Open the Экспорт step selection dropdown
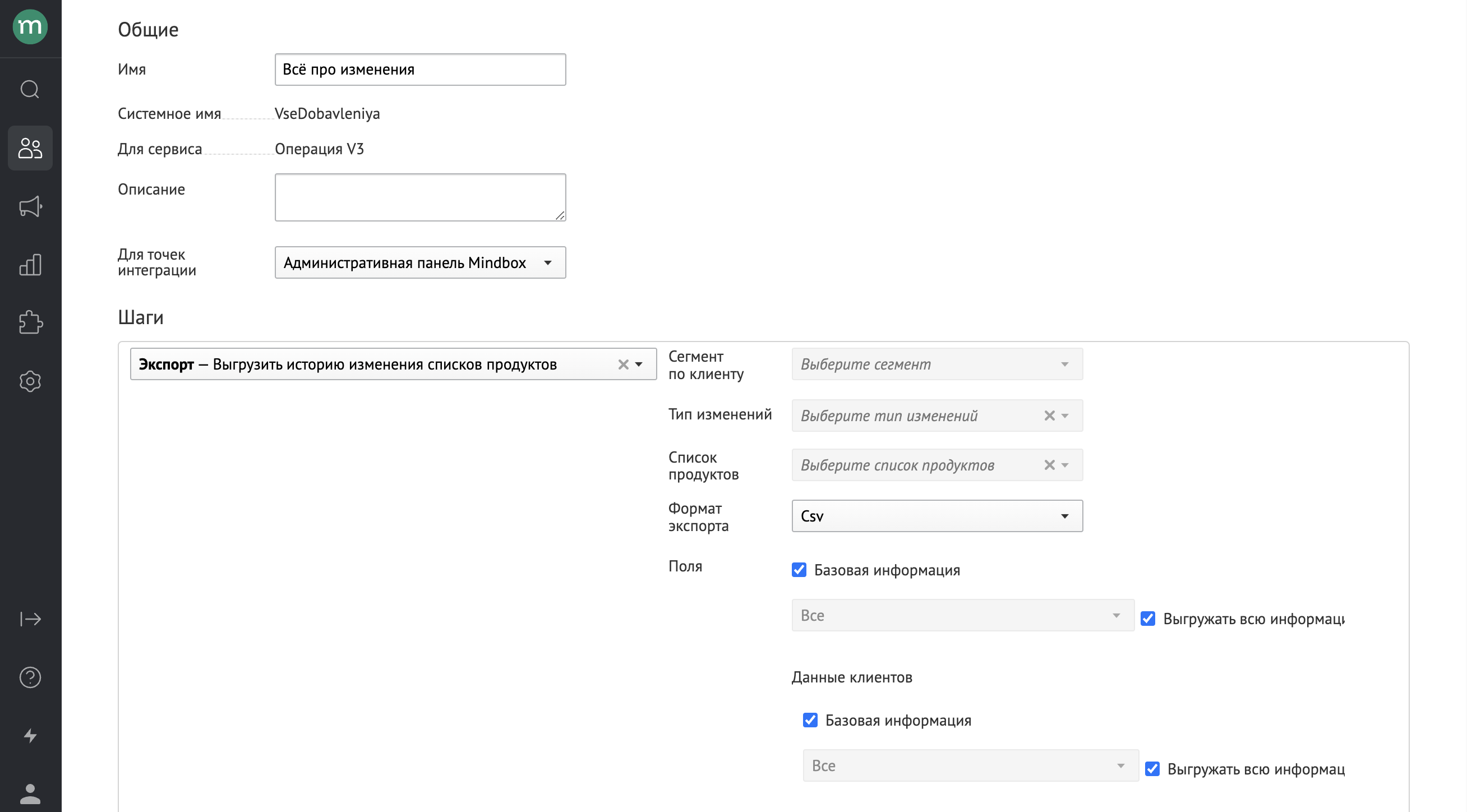 394,365
